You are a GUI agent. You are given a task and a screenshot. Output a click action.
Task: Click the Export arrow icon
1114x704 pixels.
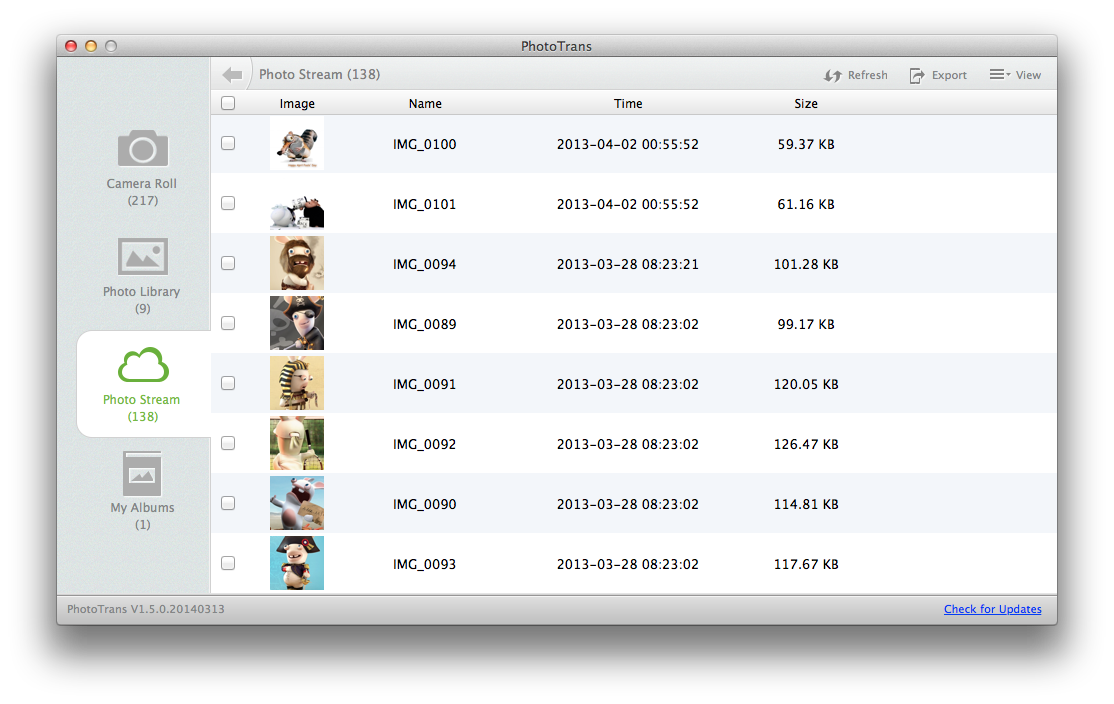pyautogui.click(x=917, y=75)
